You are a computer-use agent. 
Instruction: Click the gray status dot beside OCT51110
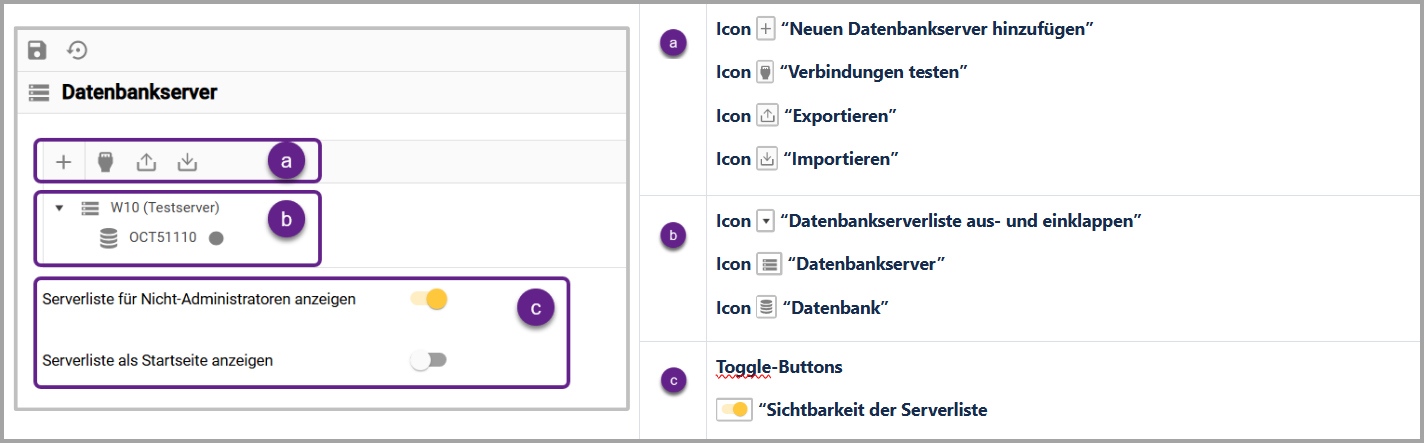pos(215,238)
